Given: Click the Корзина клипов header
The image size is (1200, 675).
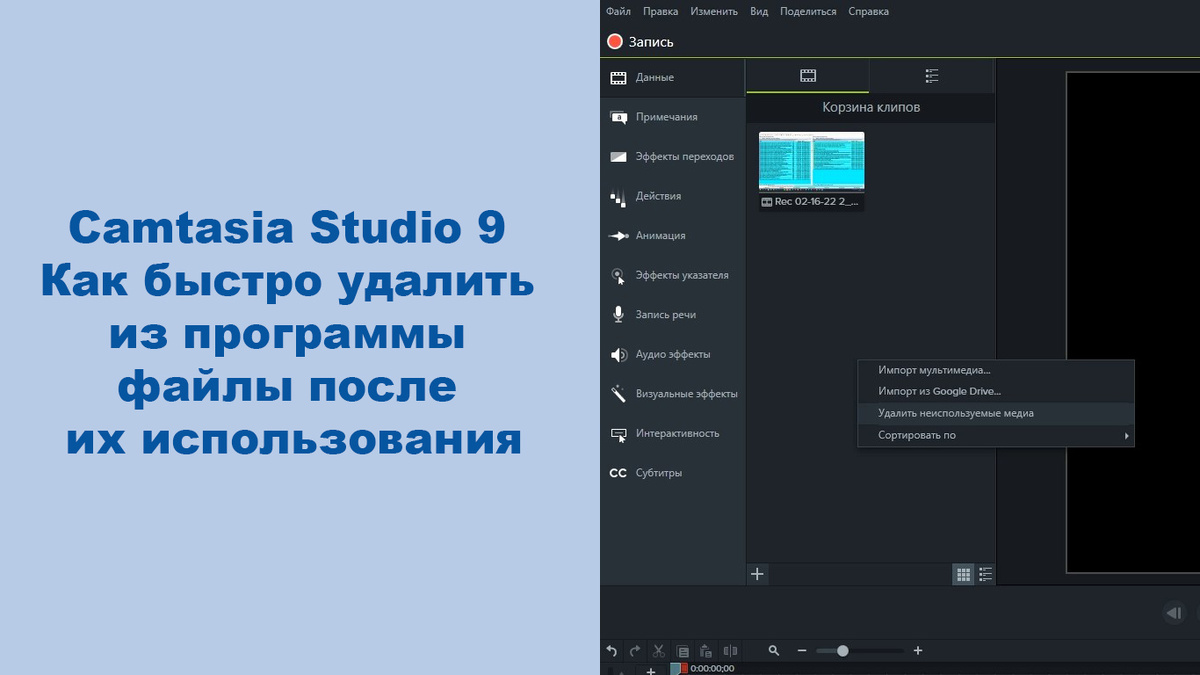Looking at the screenshot, I should tap(871, 107).
